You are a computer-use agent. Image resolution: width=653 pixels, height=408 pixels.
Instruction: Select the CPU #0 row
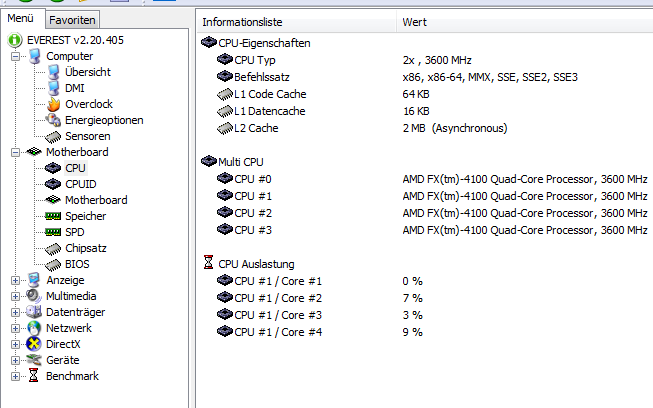click(425, 179)
